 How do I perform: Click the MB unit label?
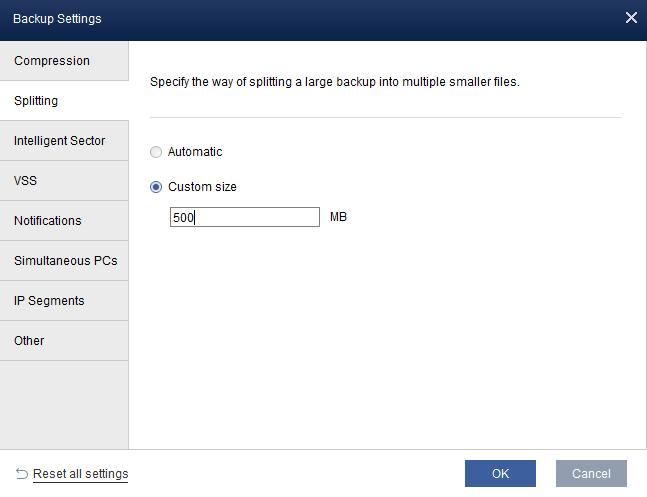tap(338, 217)
